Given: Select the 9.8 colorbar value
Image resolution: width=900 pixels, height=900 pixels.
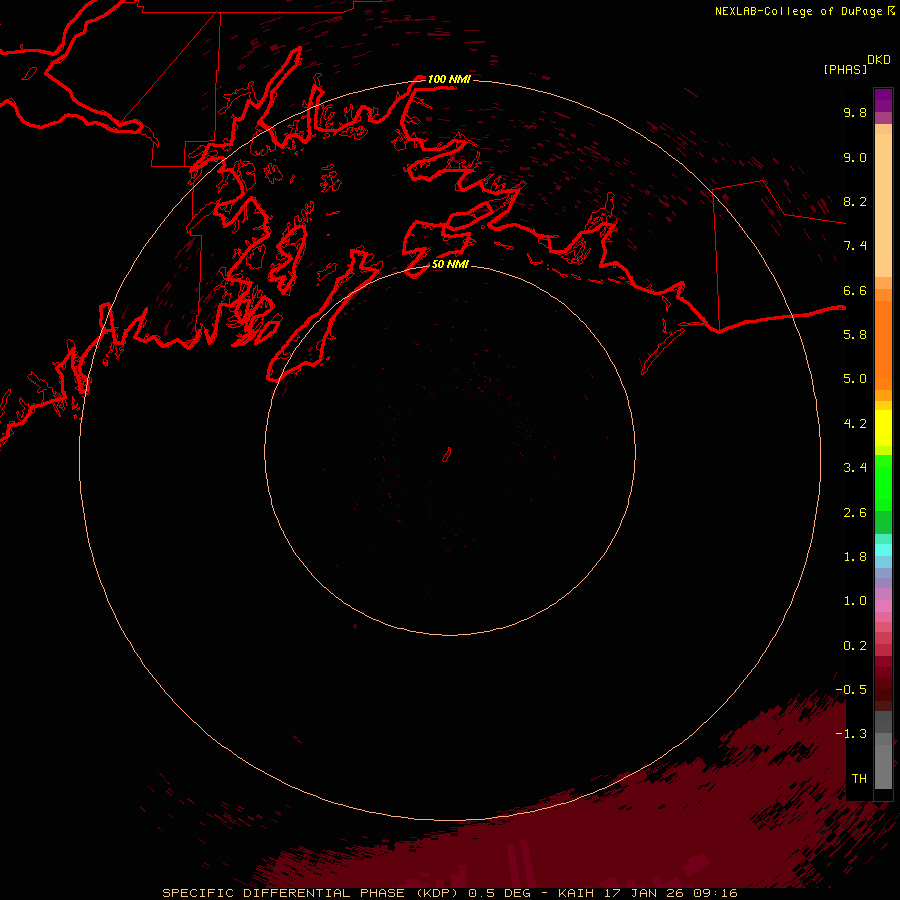Looking at the screenshot, I should 855,112.
